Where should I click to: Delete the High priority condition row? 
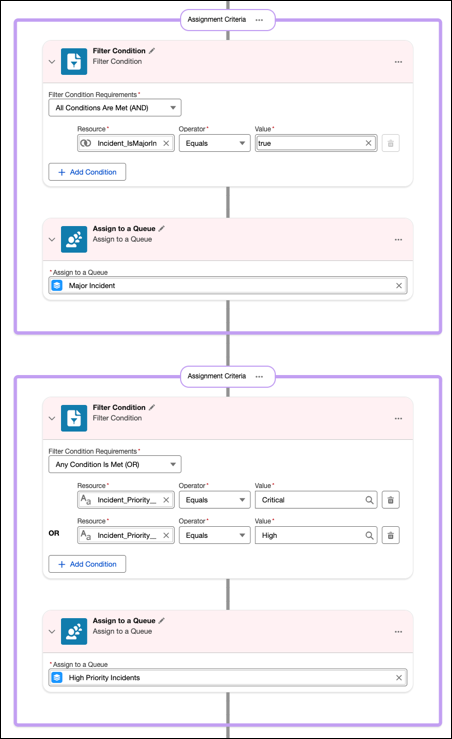390,535
